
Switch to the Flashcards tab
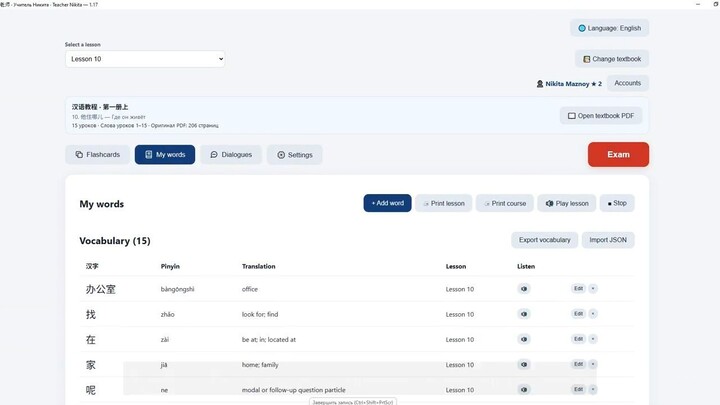(x=97, y=155)
